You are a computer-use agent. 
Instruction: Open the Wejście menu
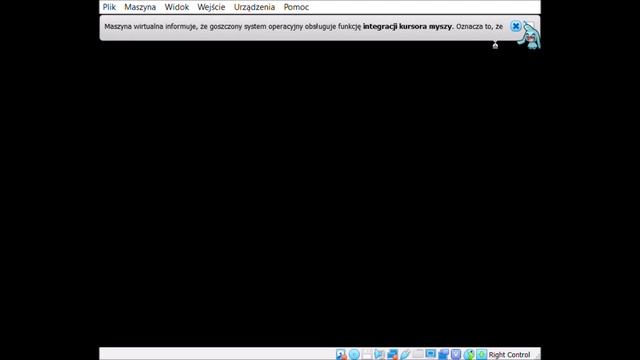tap(211, 7)
